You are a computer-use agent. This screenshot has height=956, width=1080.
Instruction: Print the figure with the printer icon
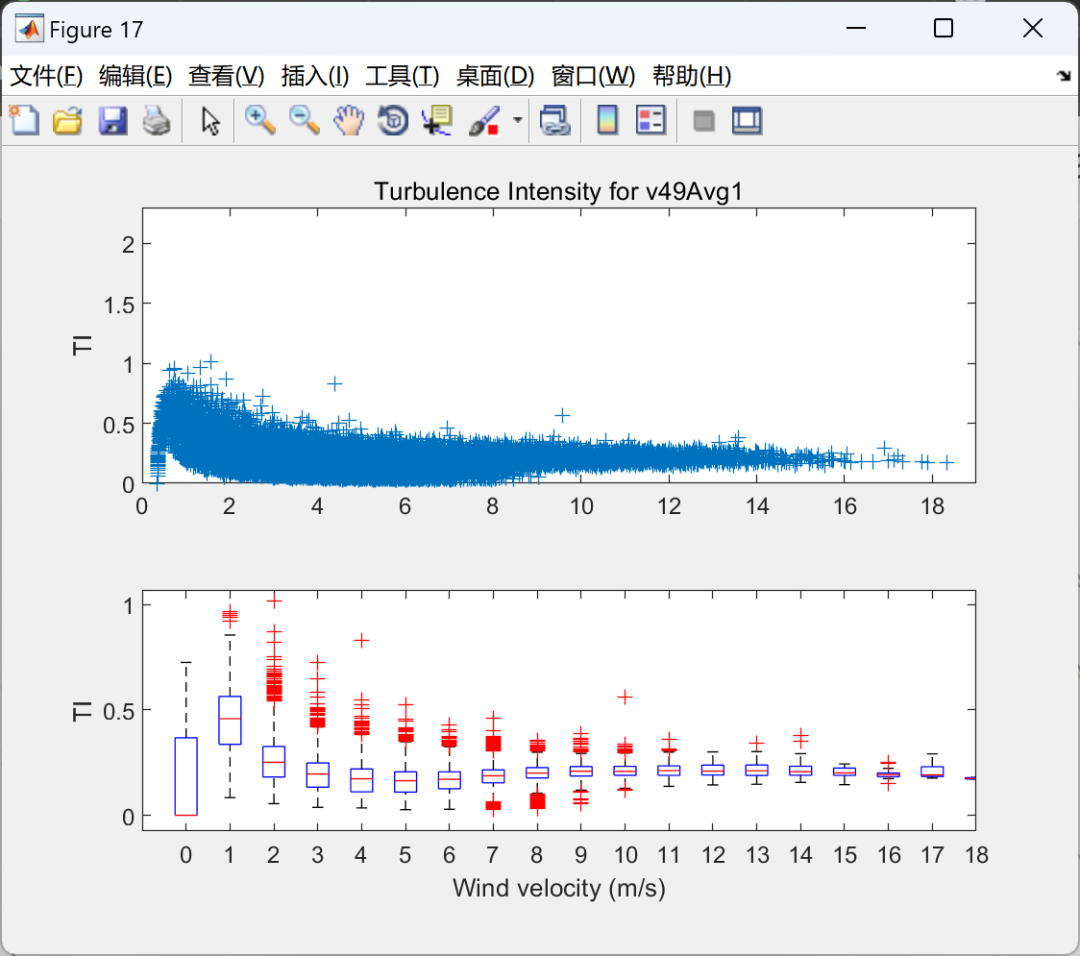[x=156, y=121]
